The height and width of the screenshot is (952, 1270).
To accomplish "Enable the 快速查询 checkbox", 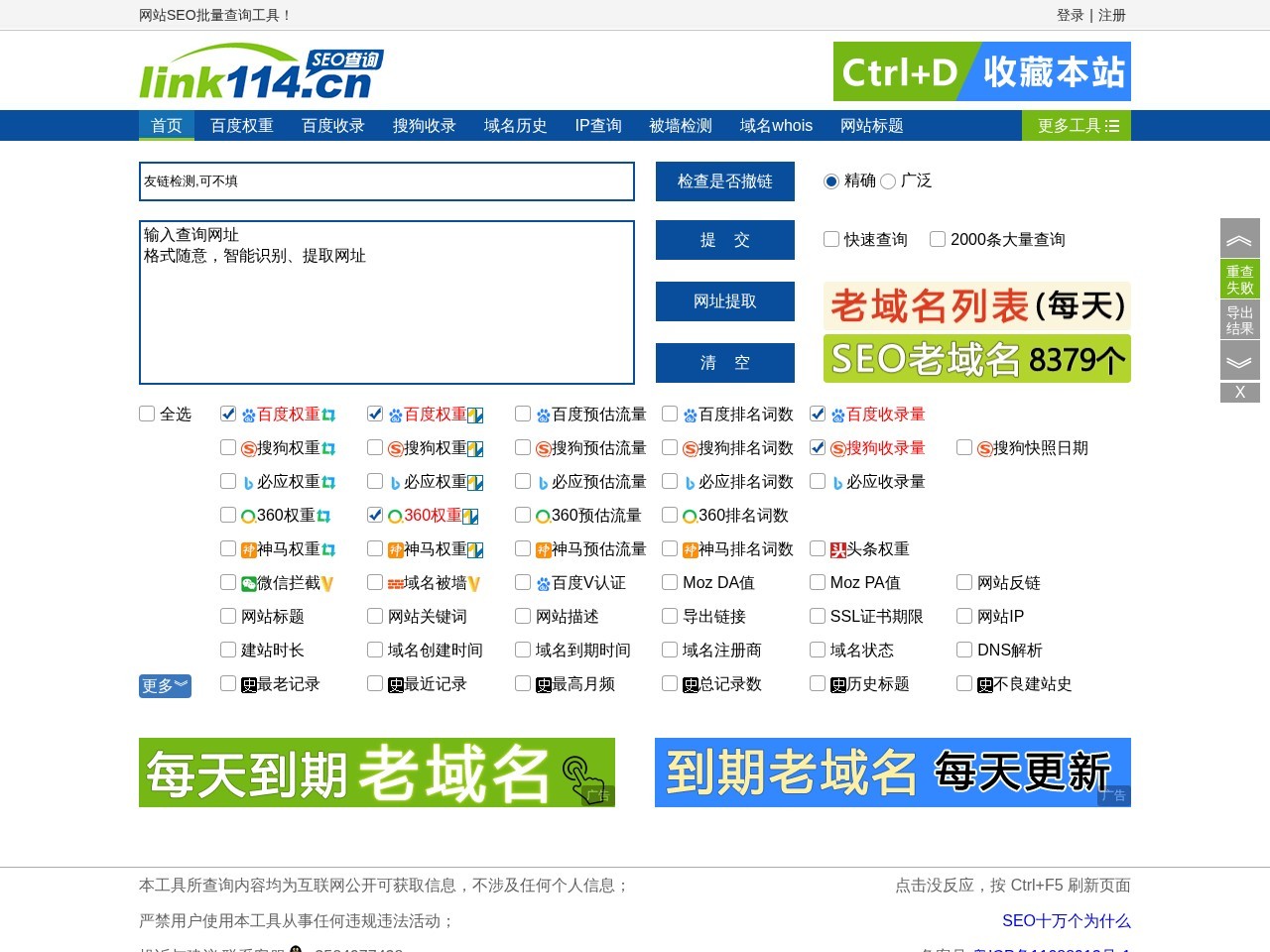I will pyautogui.click(x=831, y=239).
